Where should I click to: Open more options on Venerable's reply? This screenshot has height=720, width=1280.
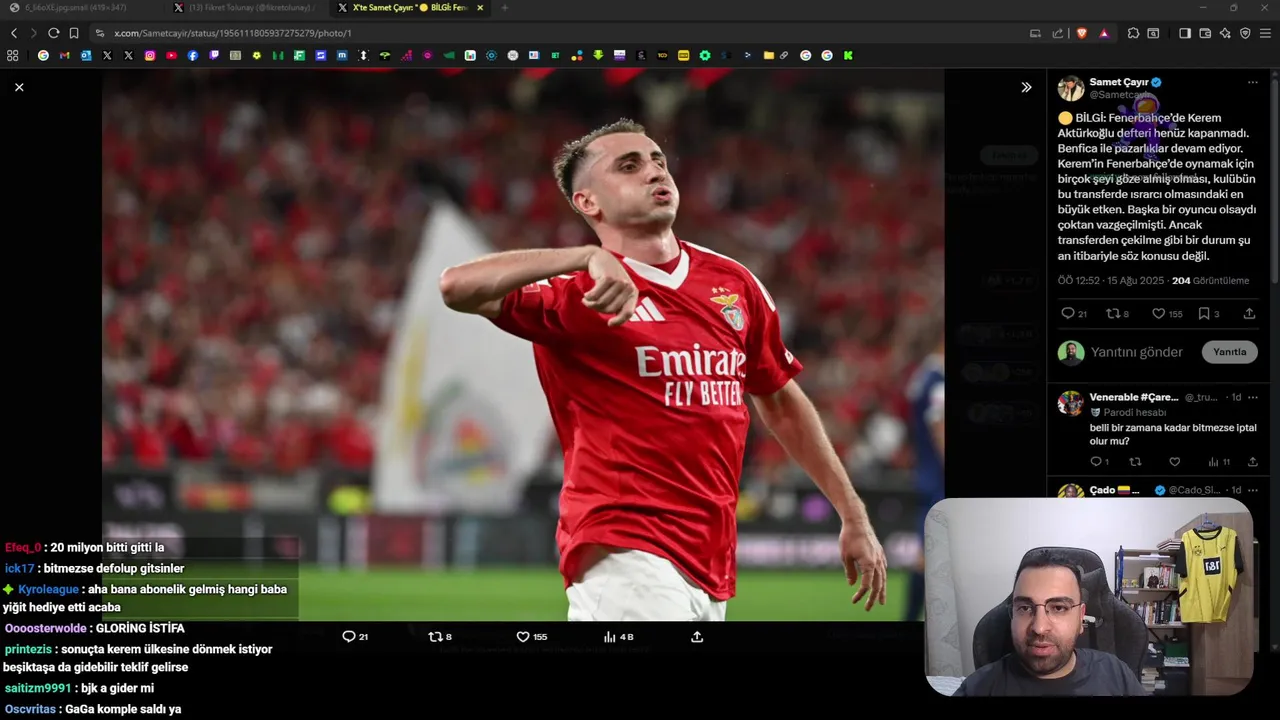[1252, 397]
